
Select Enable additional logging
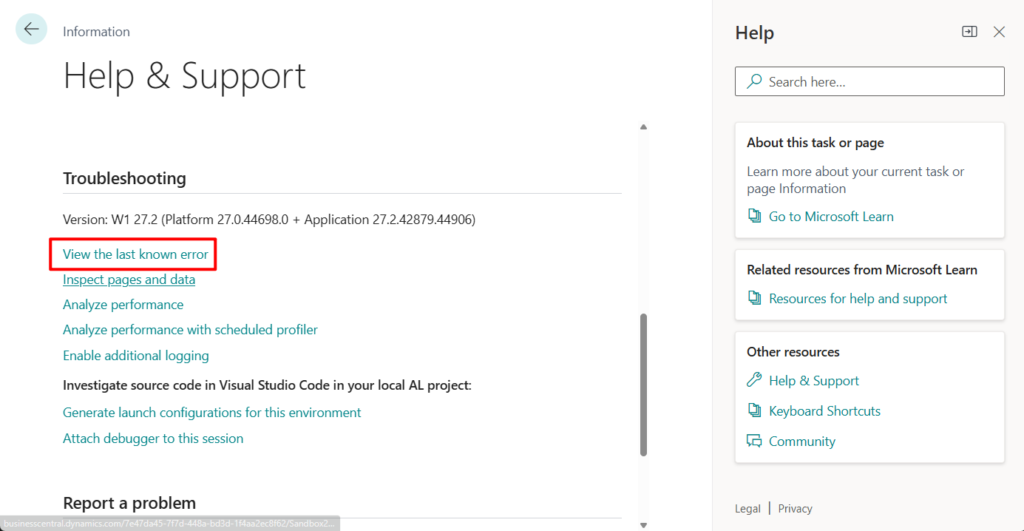pos(136,355)
